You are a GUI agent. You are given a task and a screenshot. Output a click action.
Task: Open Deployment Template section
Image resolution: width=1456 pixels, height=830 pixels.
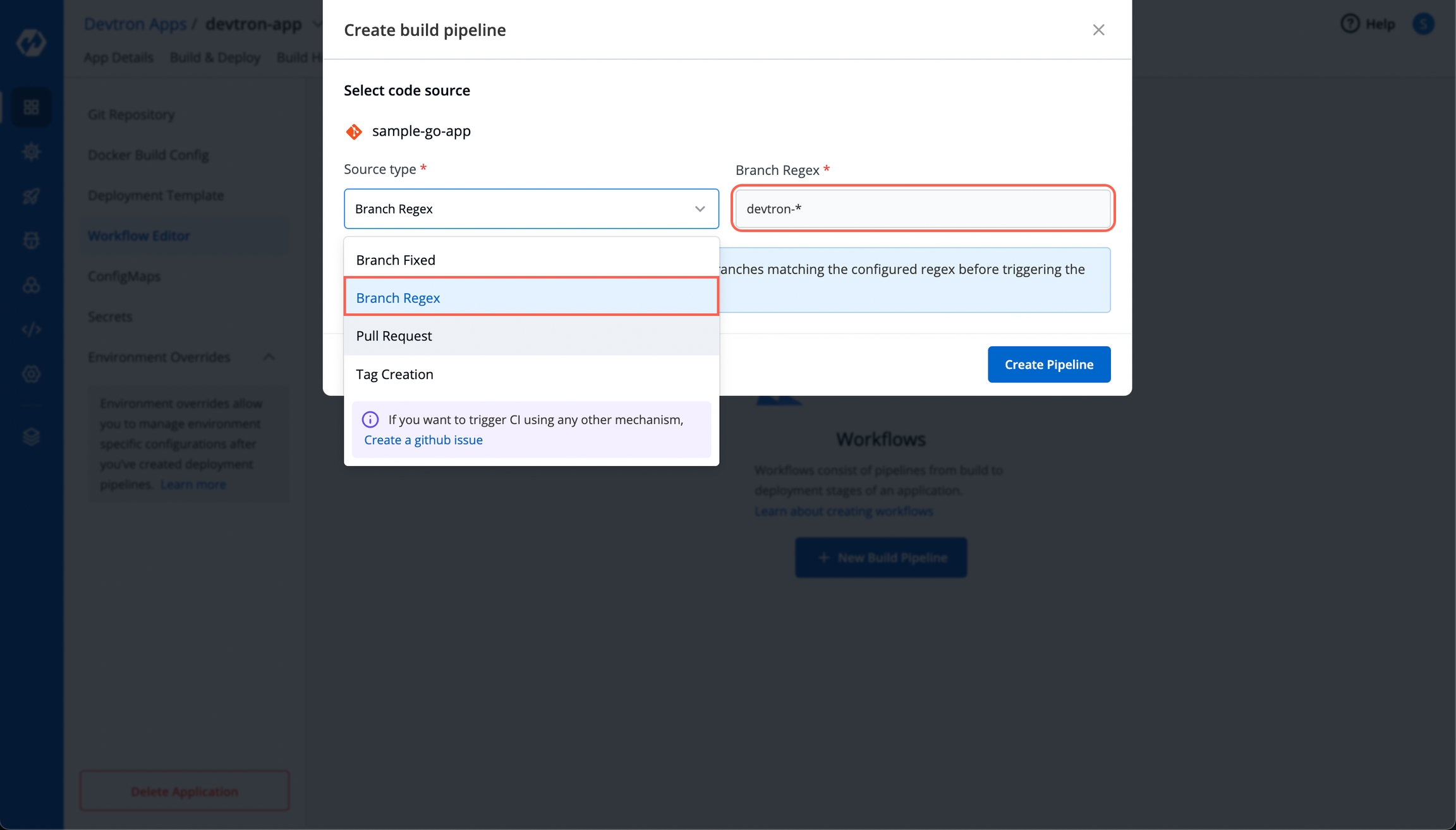[156, 195]
